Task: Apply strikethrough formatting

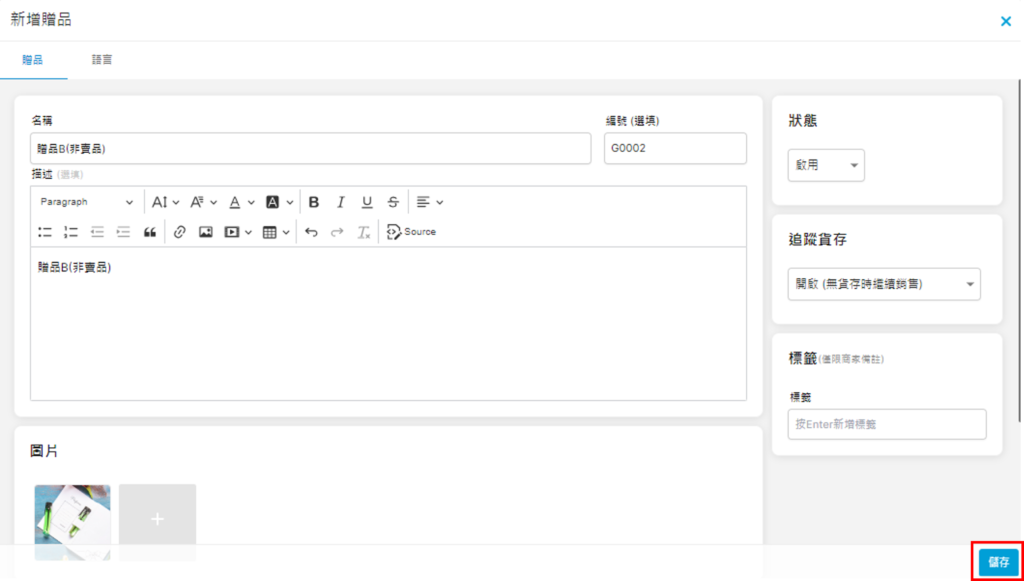Action: (393, 202)
